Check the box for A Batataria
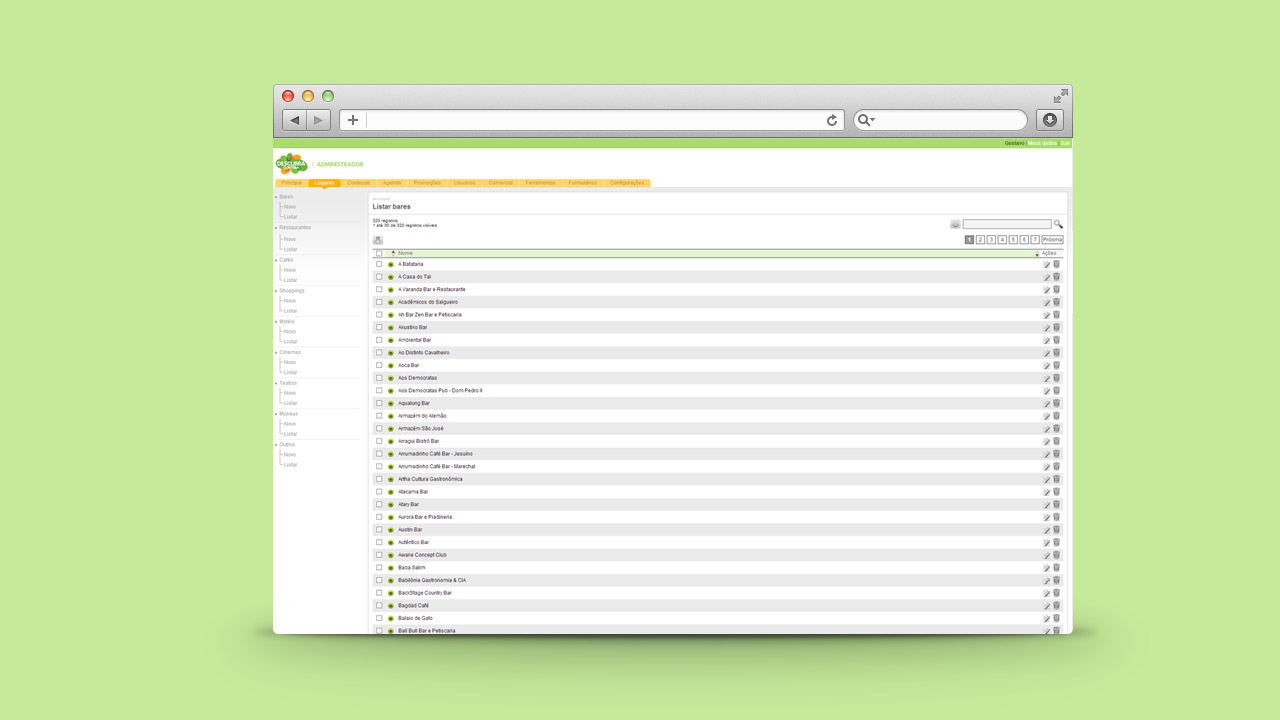 tap(379, 264)
